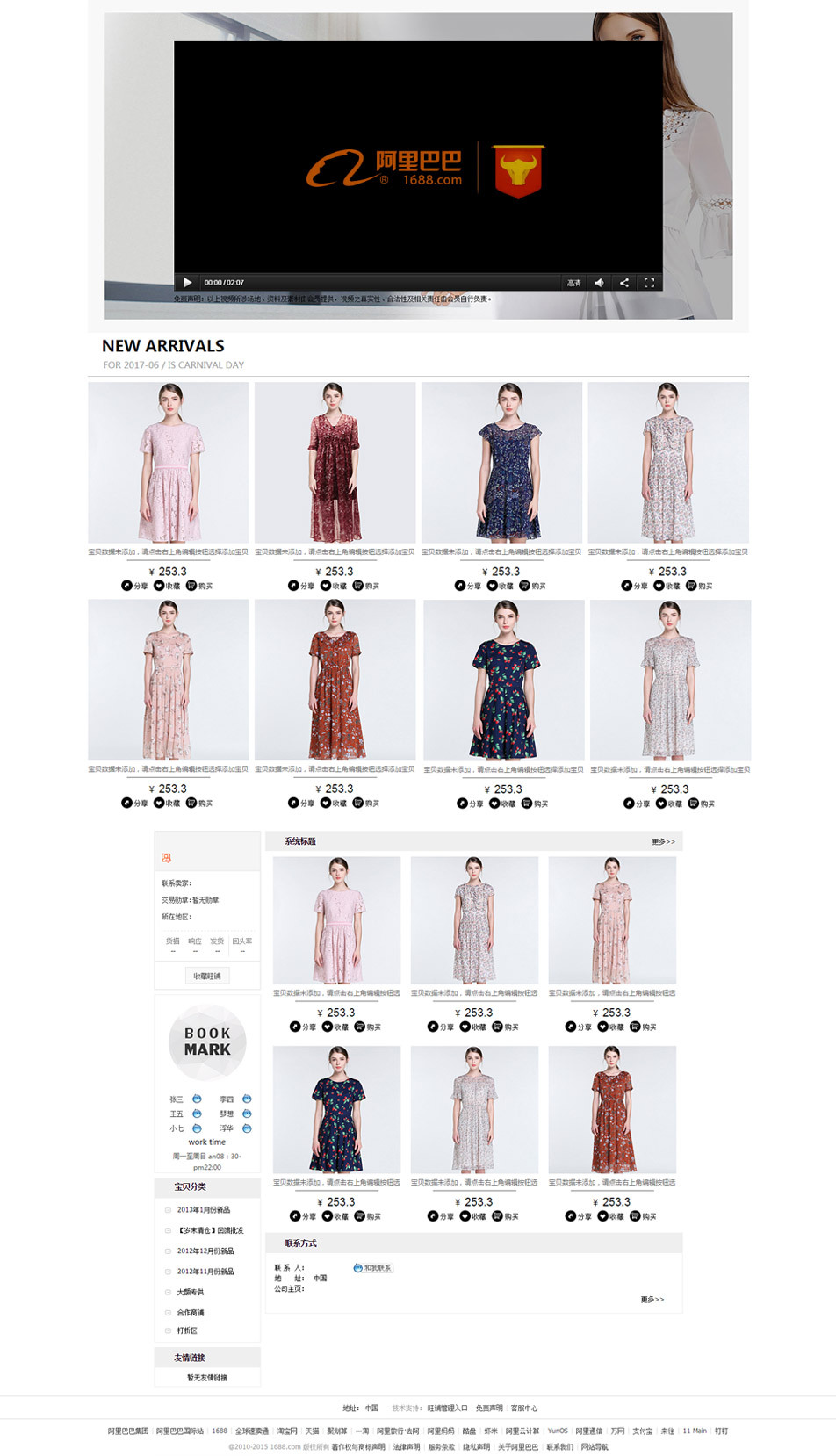
Task: Buy the navy blue floral dress via 购买
Action: coord(532,586)
